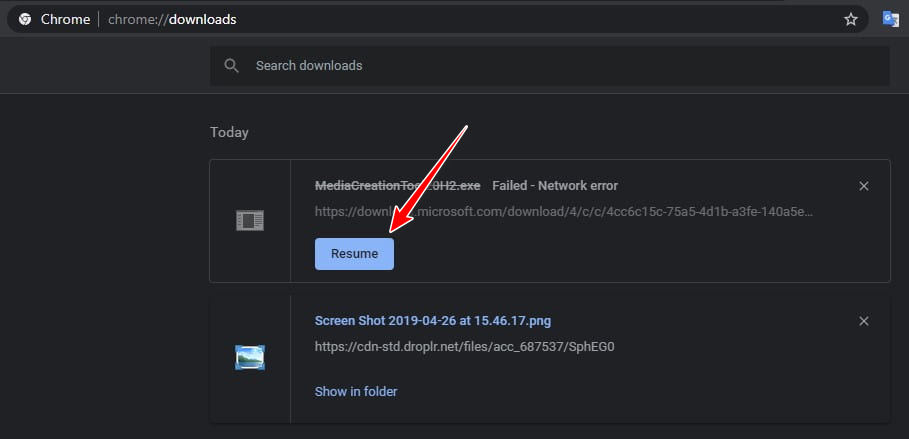Click the "Today" date heading
Viewport: 909px width, 439px height.
[229, 132]
